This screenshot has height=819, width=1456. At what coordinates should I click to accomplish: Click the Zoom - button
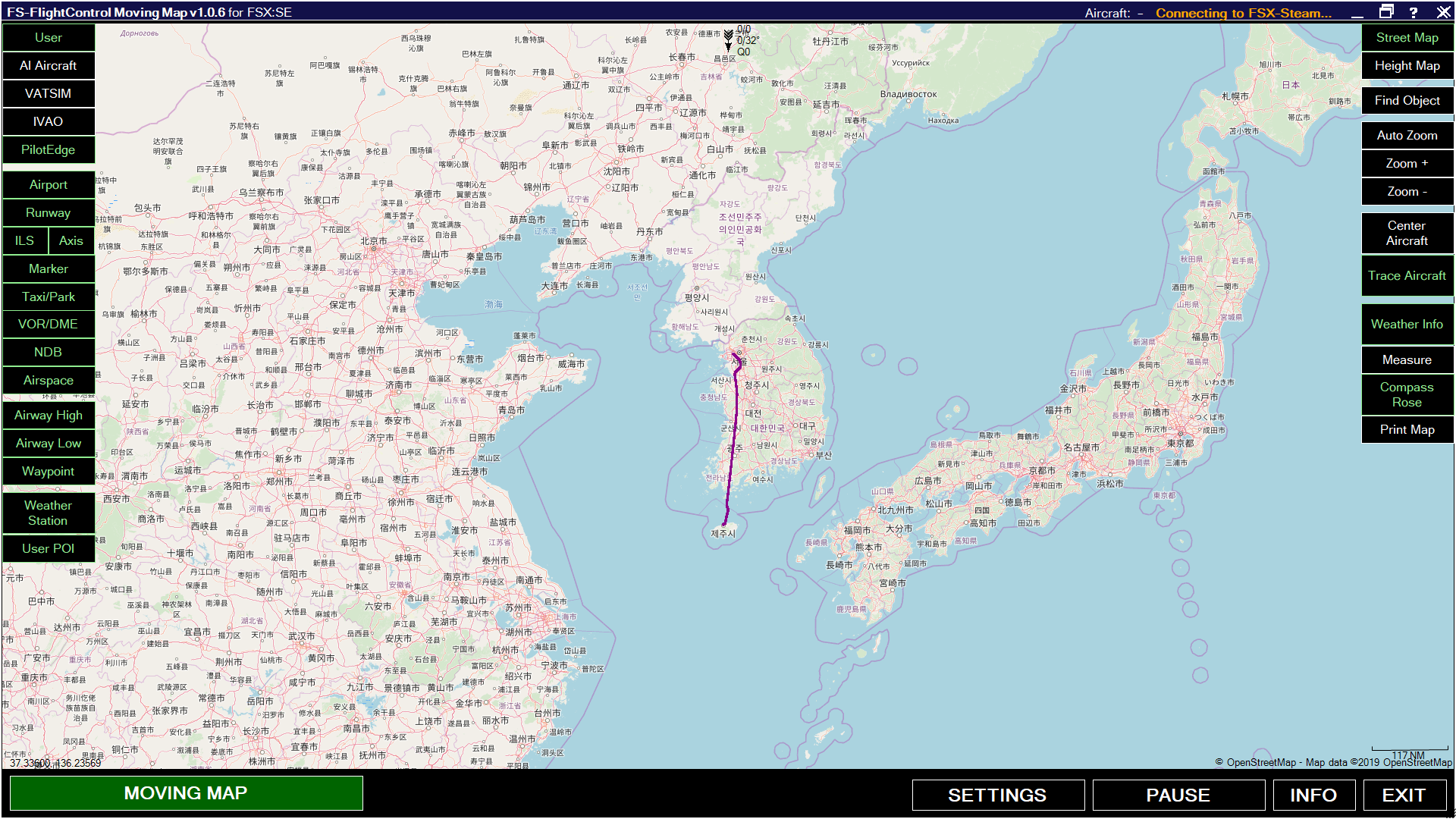pyautogui.click(x=1407, y=191)
